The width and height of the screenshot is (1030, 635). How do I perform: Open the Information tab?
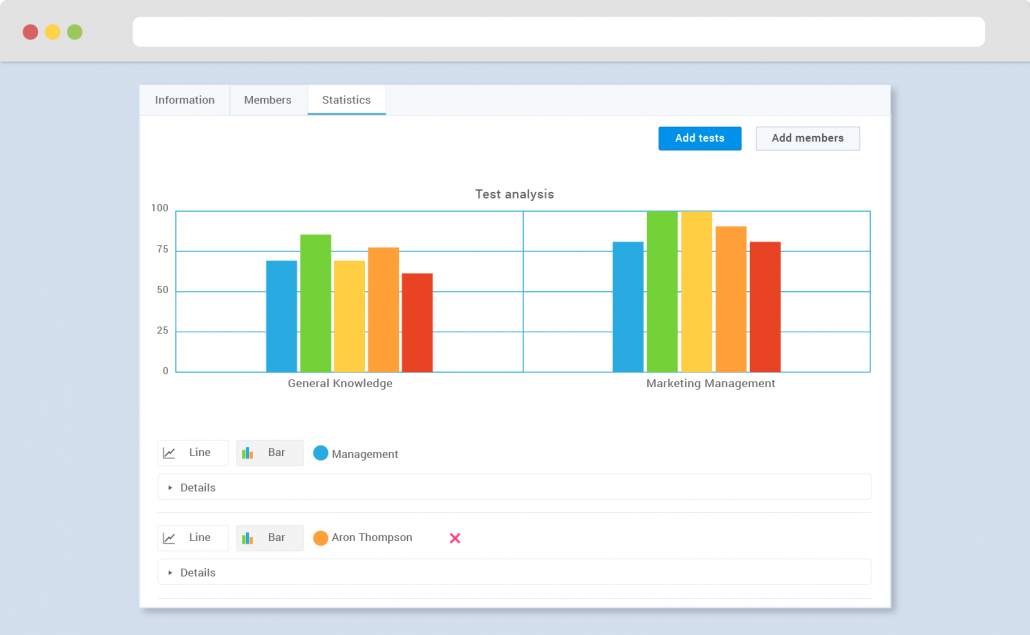[x=185, y=100]
